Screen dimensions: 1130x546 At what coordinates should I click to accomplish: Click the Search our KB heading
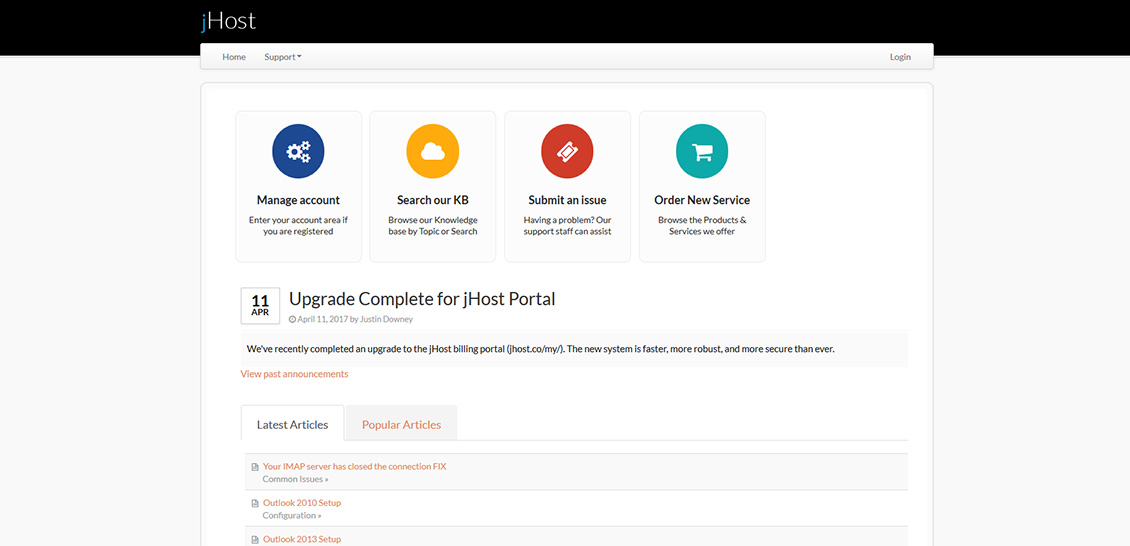(x=432, y=200)
